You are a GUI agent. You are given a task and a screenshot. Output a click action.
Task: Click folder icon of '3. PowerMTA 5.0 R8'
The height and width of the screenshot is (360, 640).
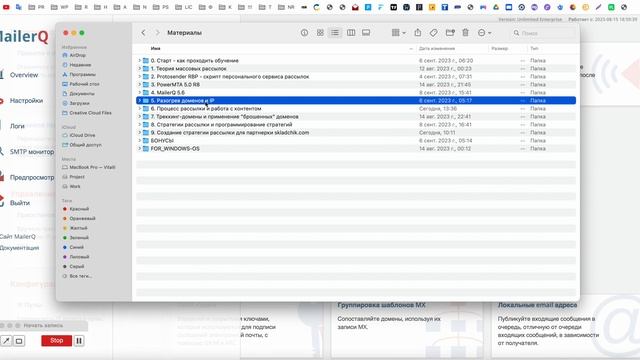pos(146,84)
